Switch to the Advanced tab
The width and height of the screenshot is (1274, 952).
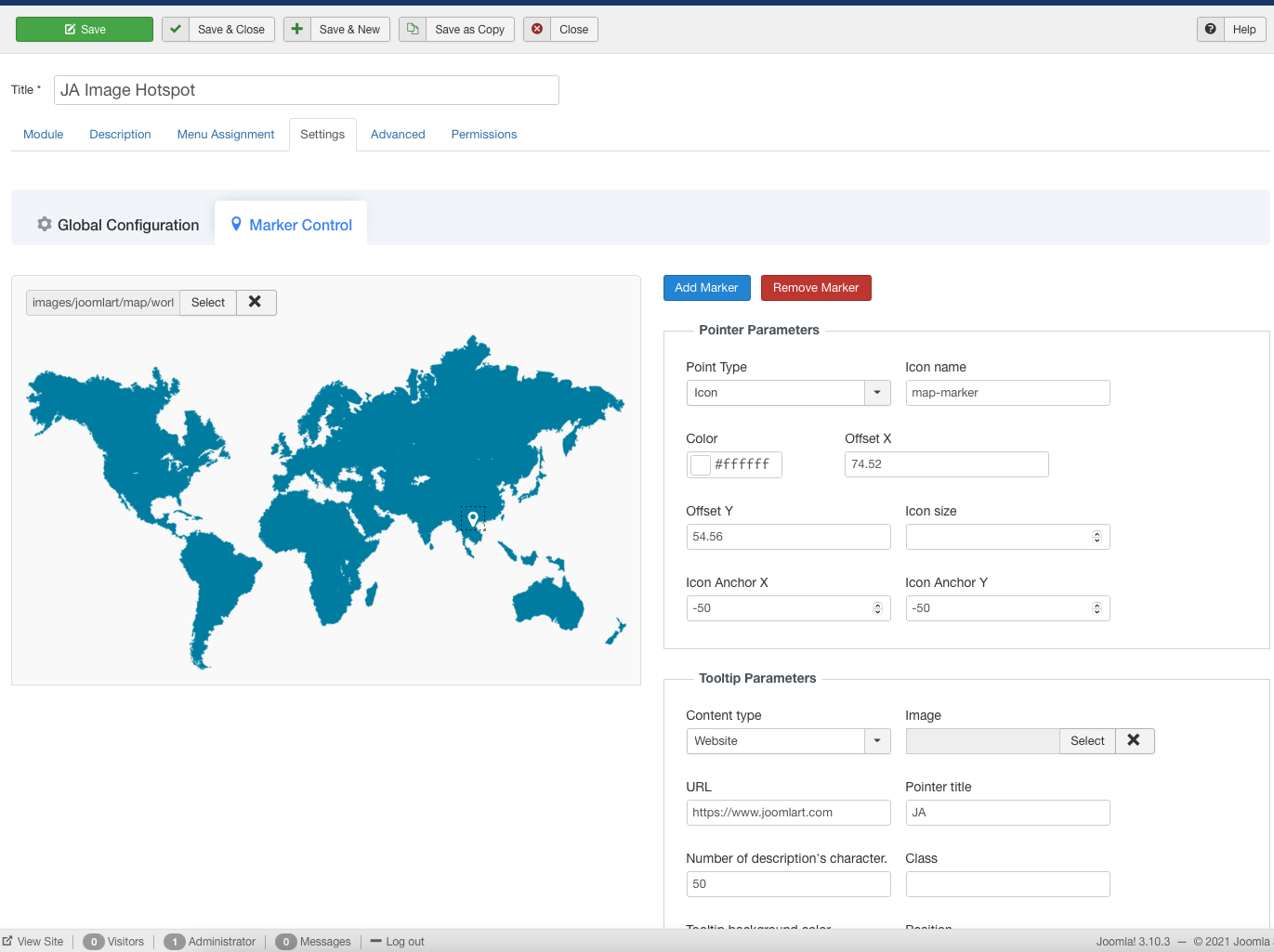[398, 135]
